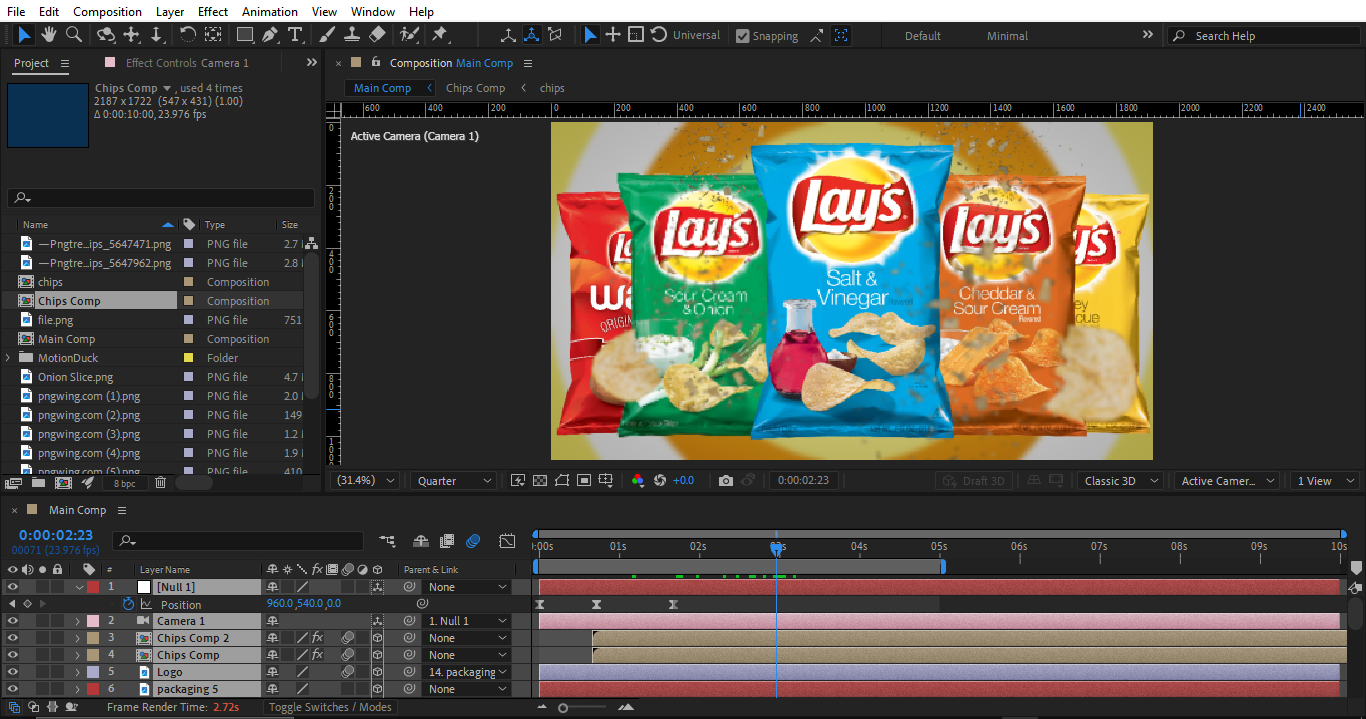Toggle the Snapping checkbox
The image size is (1366, 719).
742,36
